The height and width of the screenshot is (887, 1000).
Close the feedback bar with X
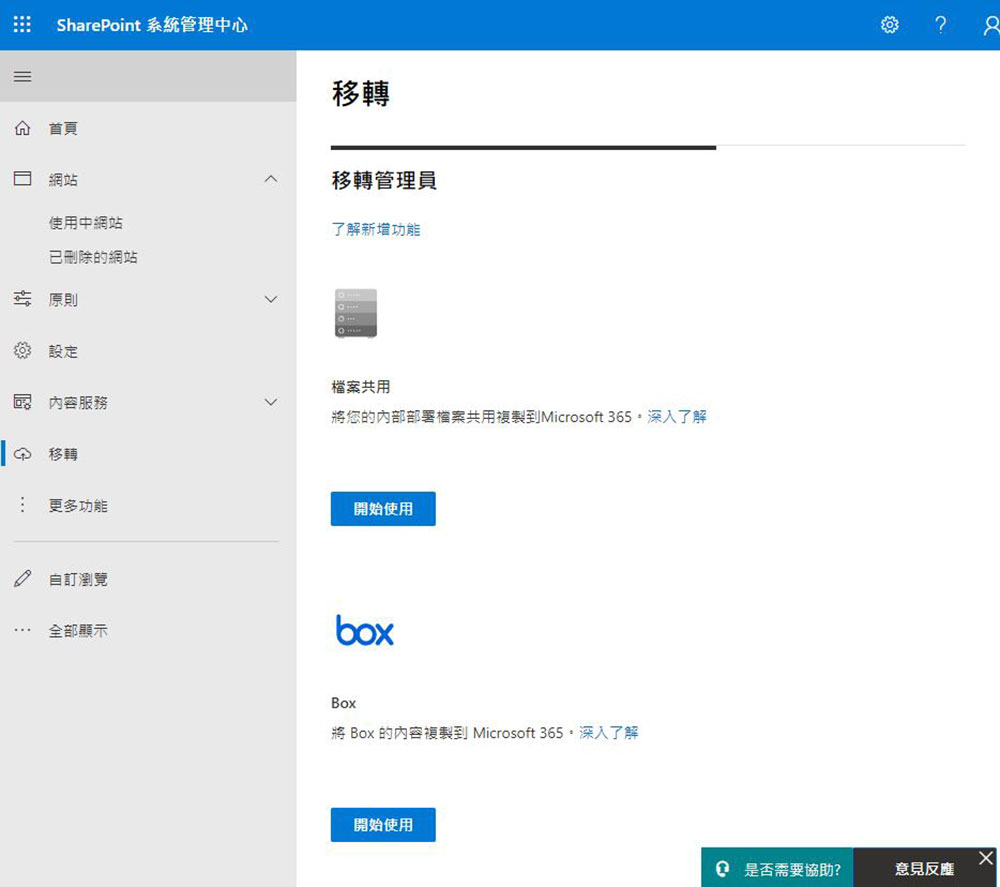(986, 858)
